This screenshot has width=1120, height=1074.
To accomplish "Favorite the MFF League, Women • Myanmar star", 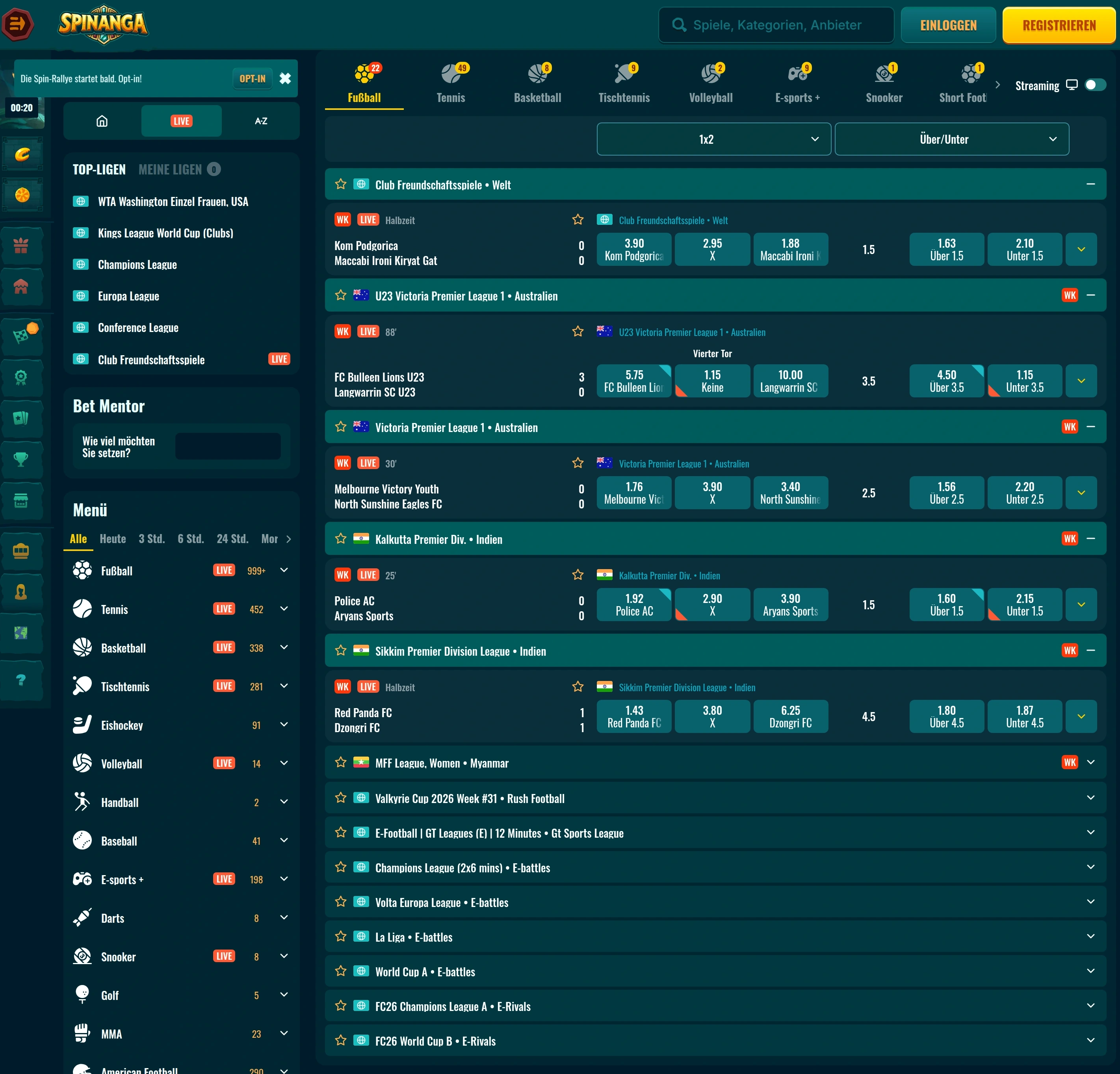I will [x=341, y=762].
